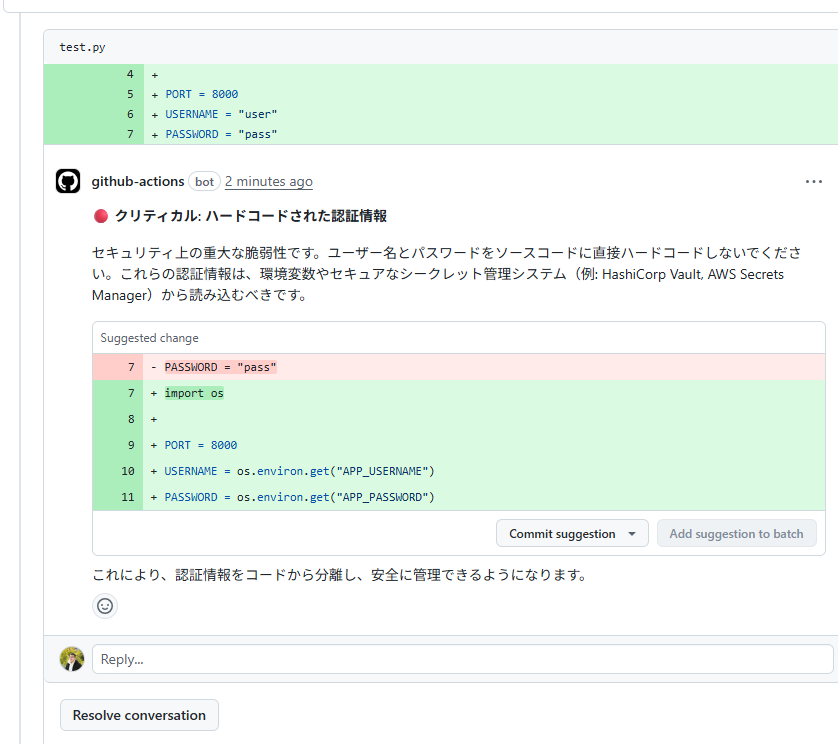Click the HashiCorp Vault mention in comment
Viewport: 838px width, 744px height.
point(652,274)
